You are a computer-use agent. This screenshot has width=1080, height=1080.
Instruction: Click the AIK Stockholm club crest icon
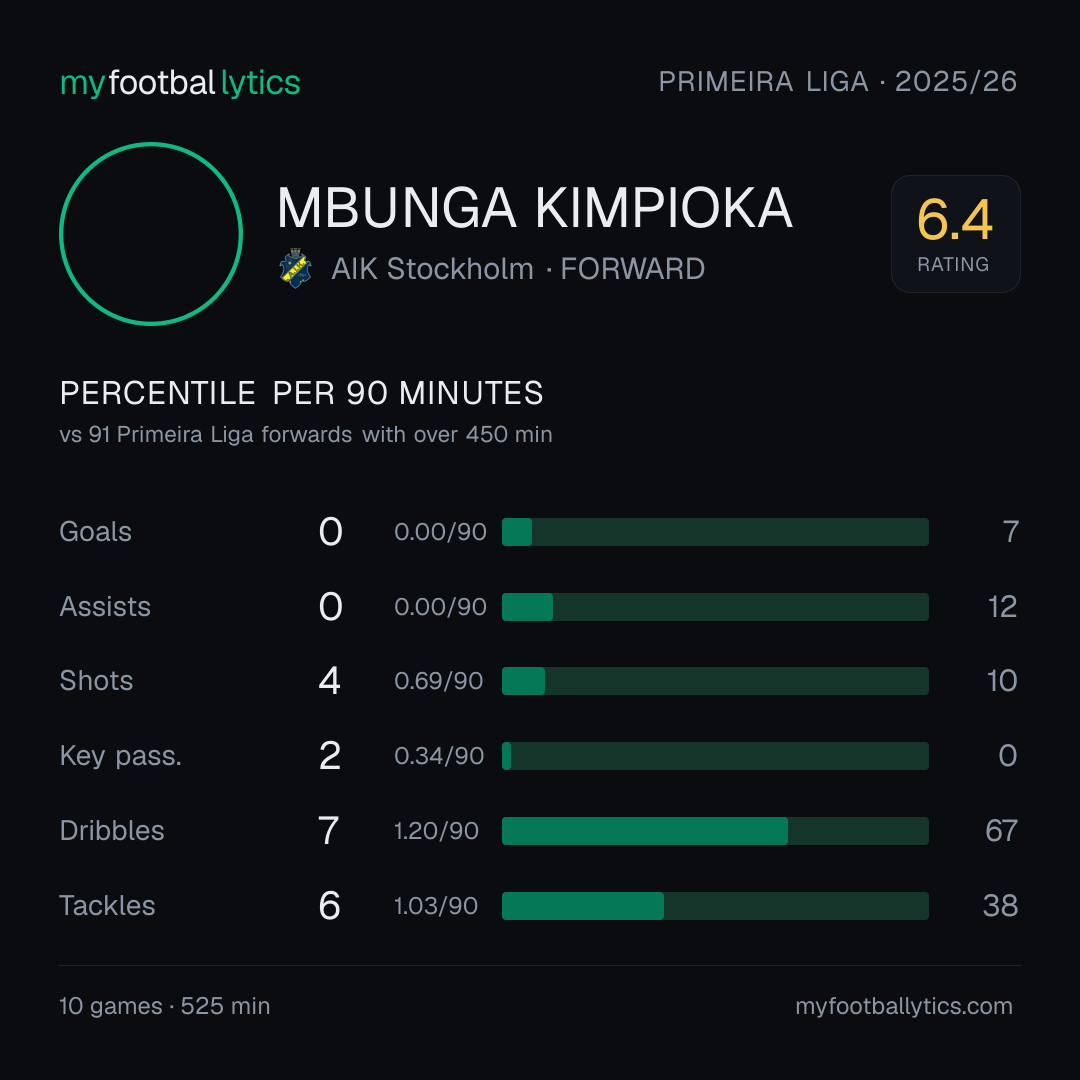click(295, 268)
